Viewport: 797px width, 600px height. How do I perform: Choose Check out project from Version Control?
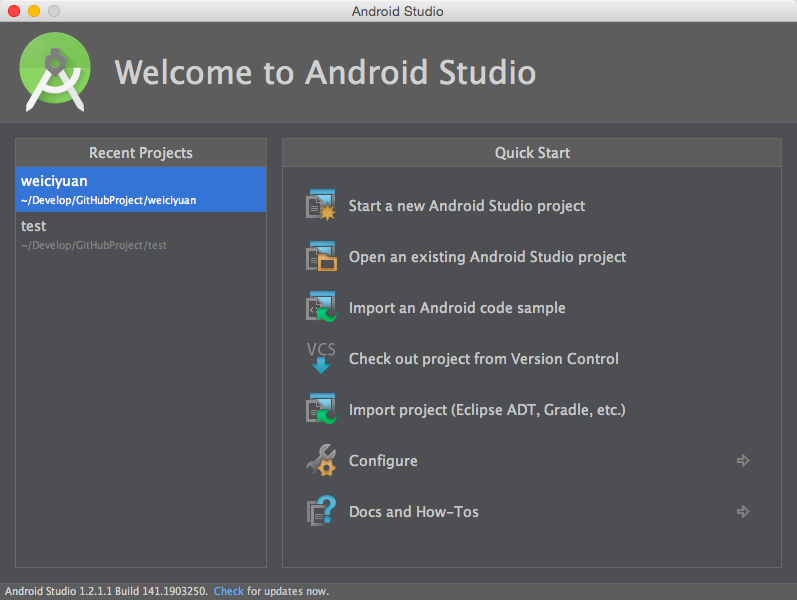point(483,358)
